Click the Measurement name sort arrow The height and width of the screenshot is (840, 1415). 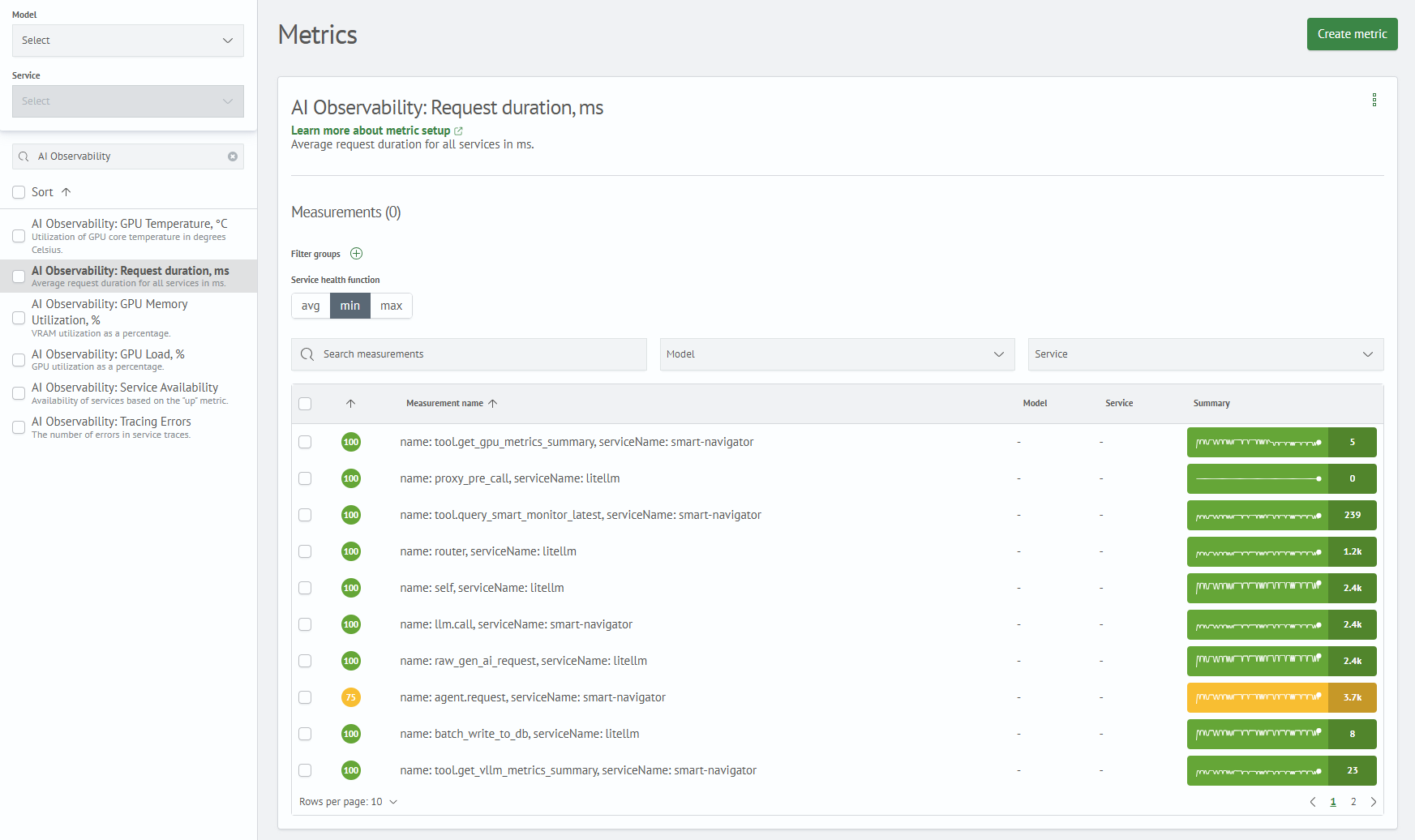coord(492,403)
